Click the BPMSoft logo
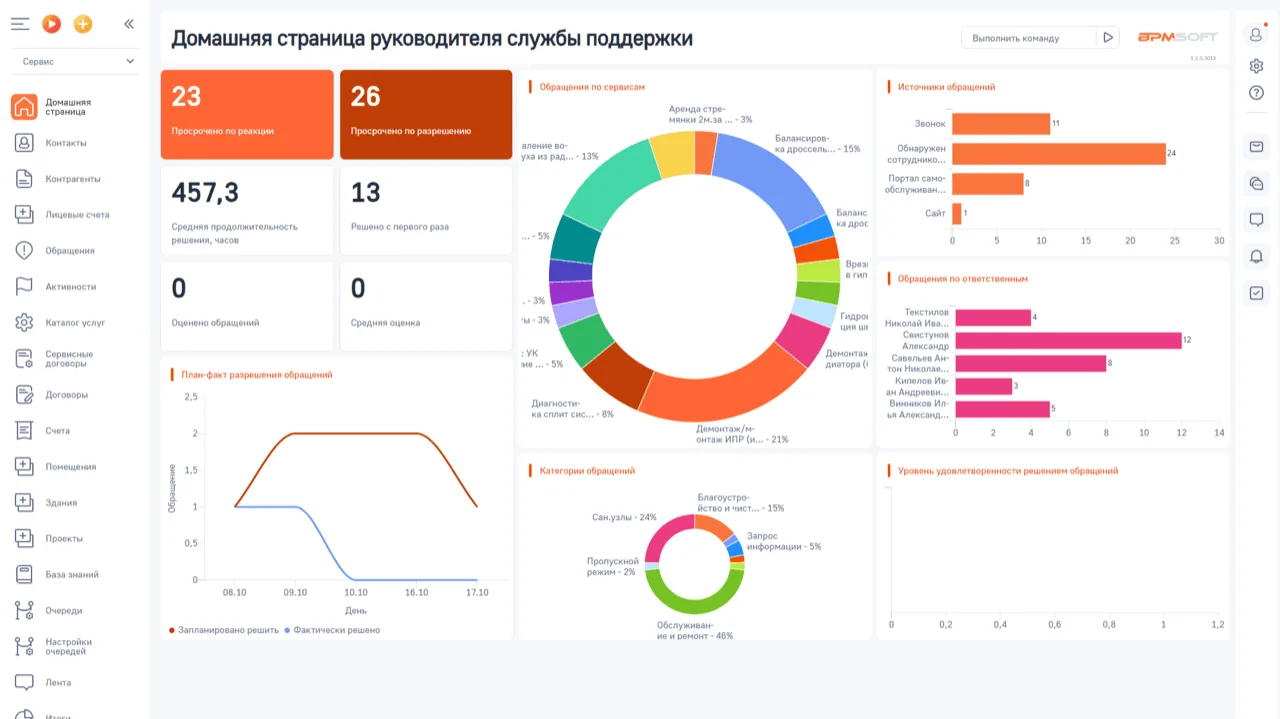This screenshot has width=1280, height=719. [1177, 37]
